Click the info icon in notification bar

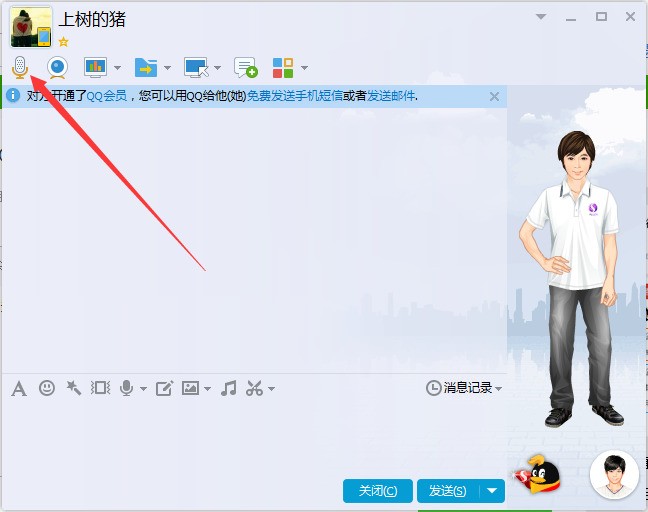(13, 95)
